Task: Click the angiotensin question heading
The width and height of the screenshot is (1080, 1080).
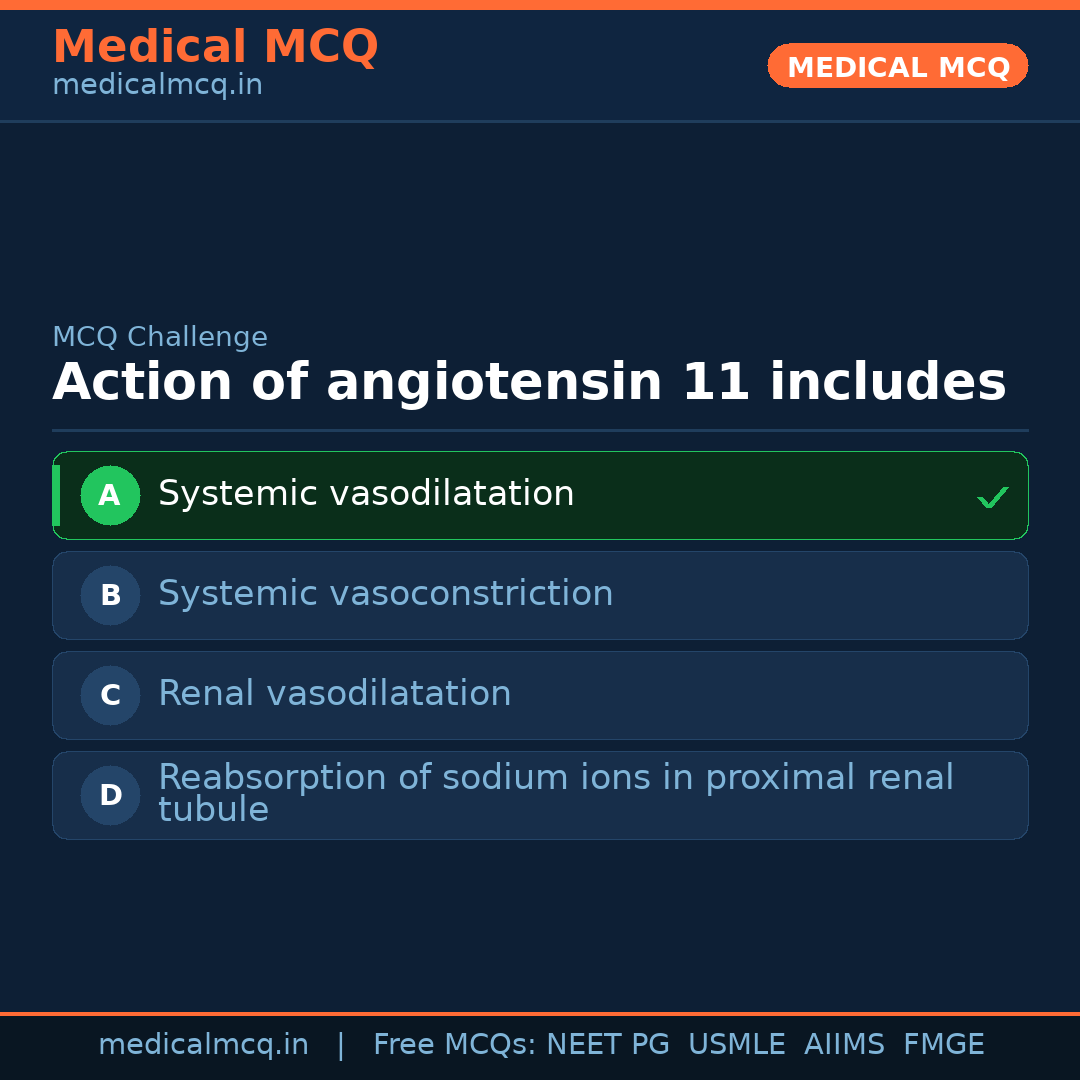Action: 529,383
